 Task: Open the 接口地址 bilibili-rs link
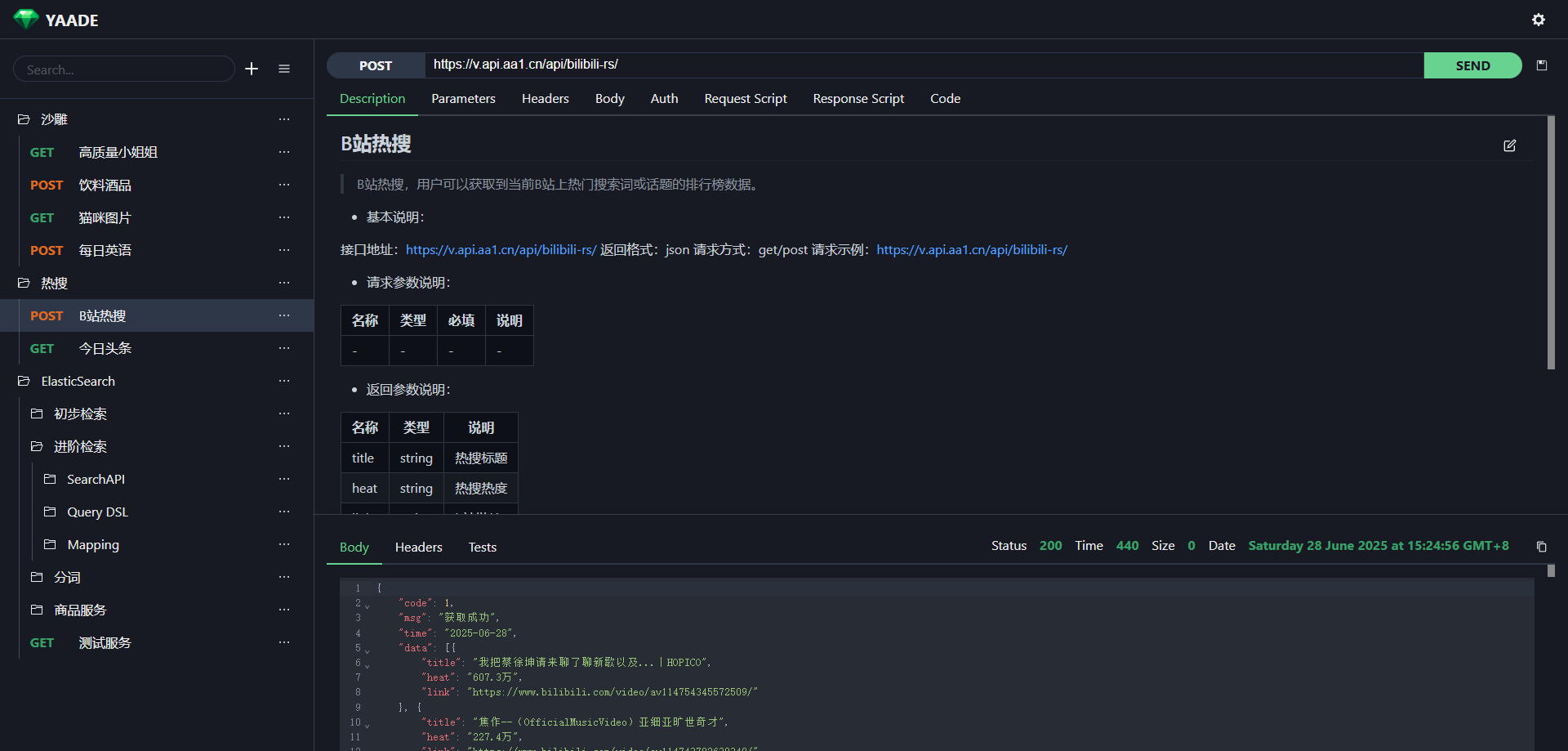501,250
